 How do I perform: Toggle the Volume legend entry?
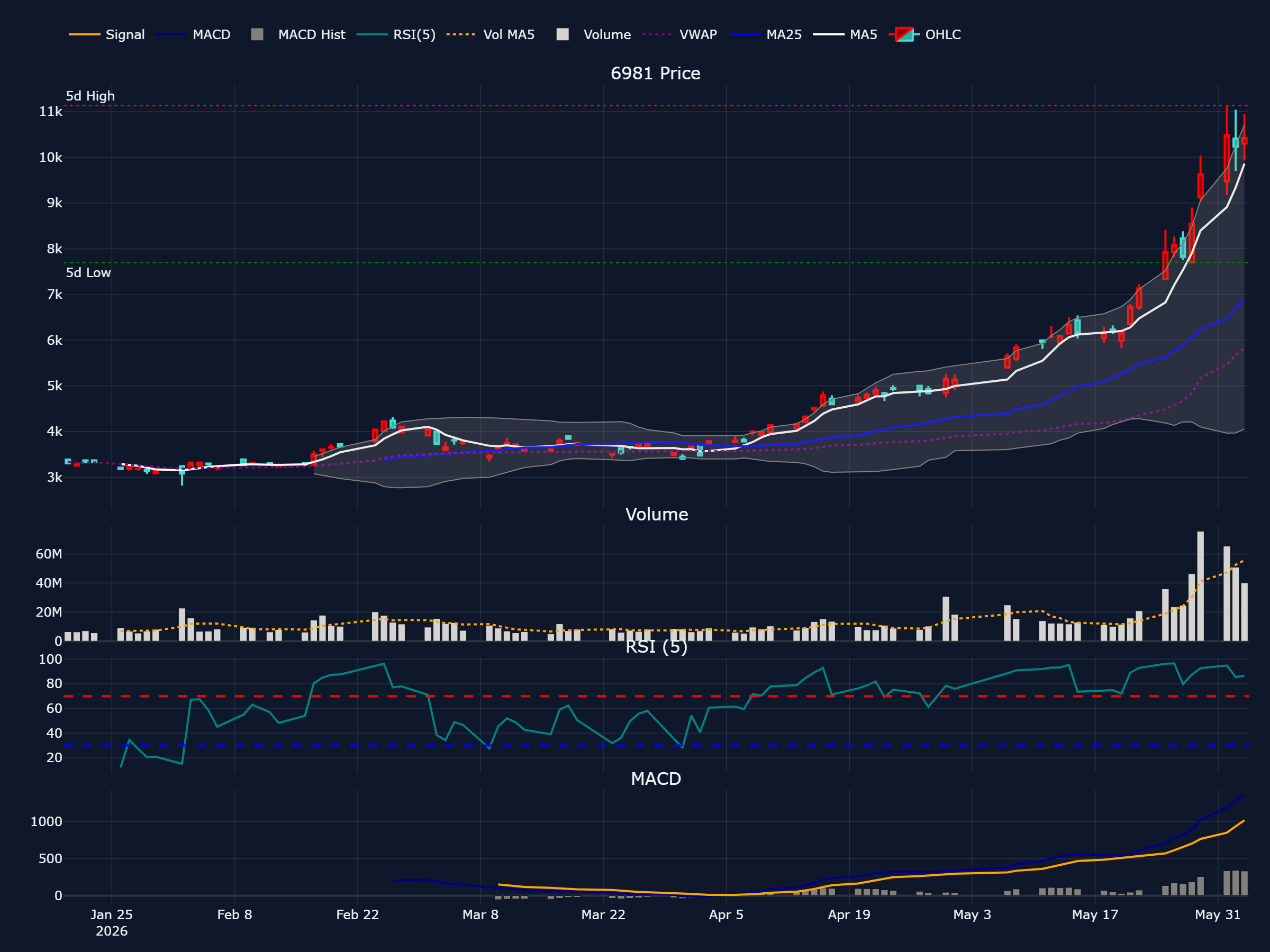594,34
